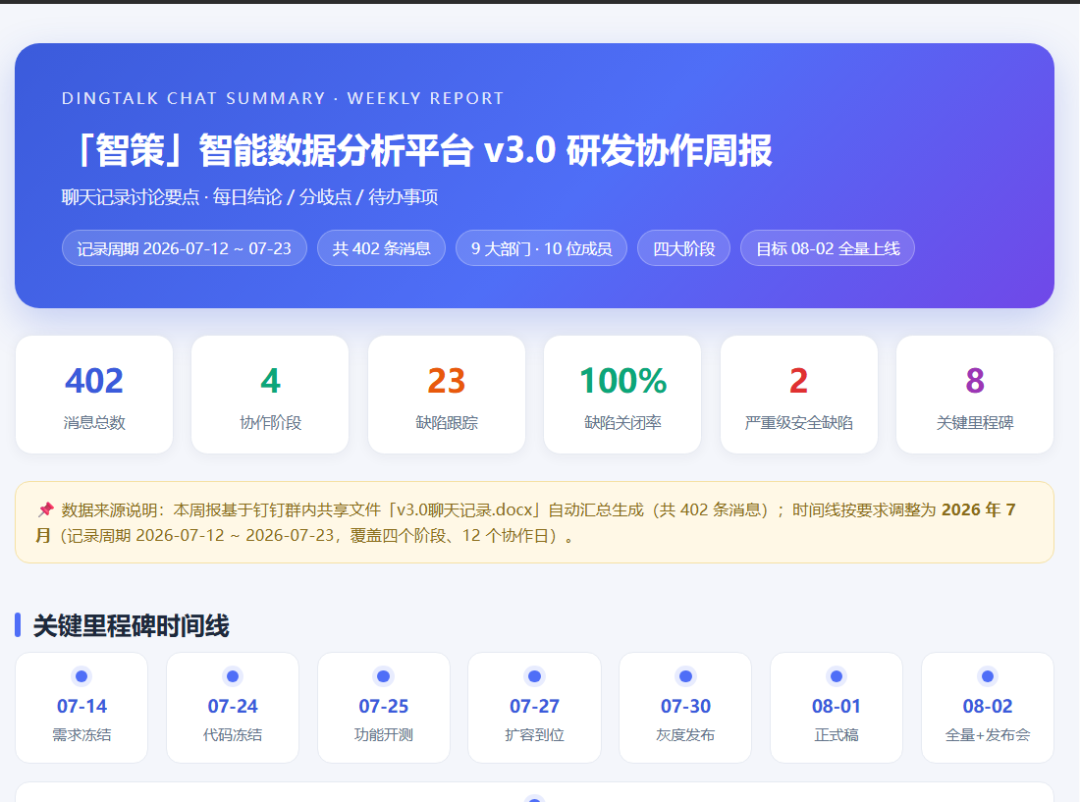The width and height of the screenshot is (1080, 802).
Task: Click the bold 2026 年 7 月 text
Action: point(978,510)
